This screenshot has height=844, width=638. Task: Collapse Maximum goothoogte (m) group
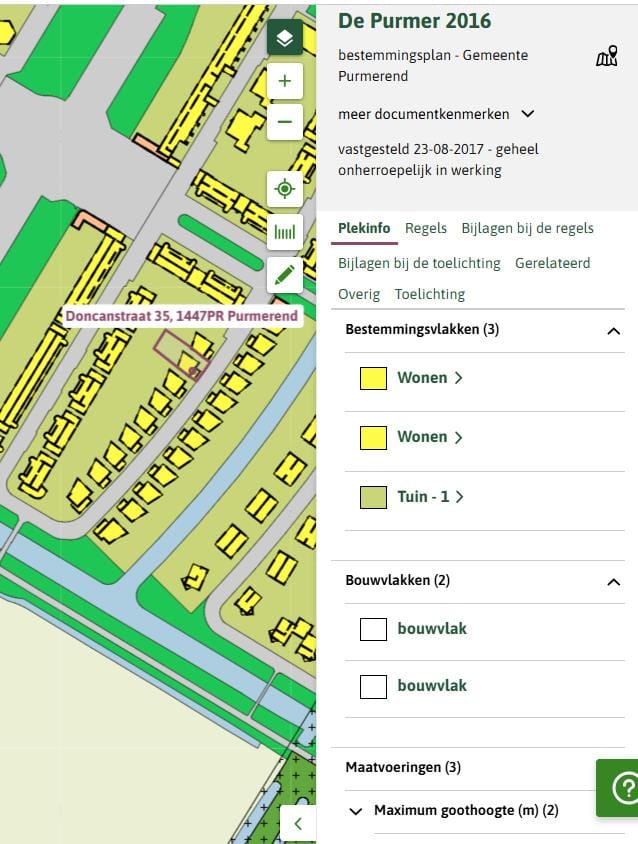pos(356,811)
